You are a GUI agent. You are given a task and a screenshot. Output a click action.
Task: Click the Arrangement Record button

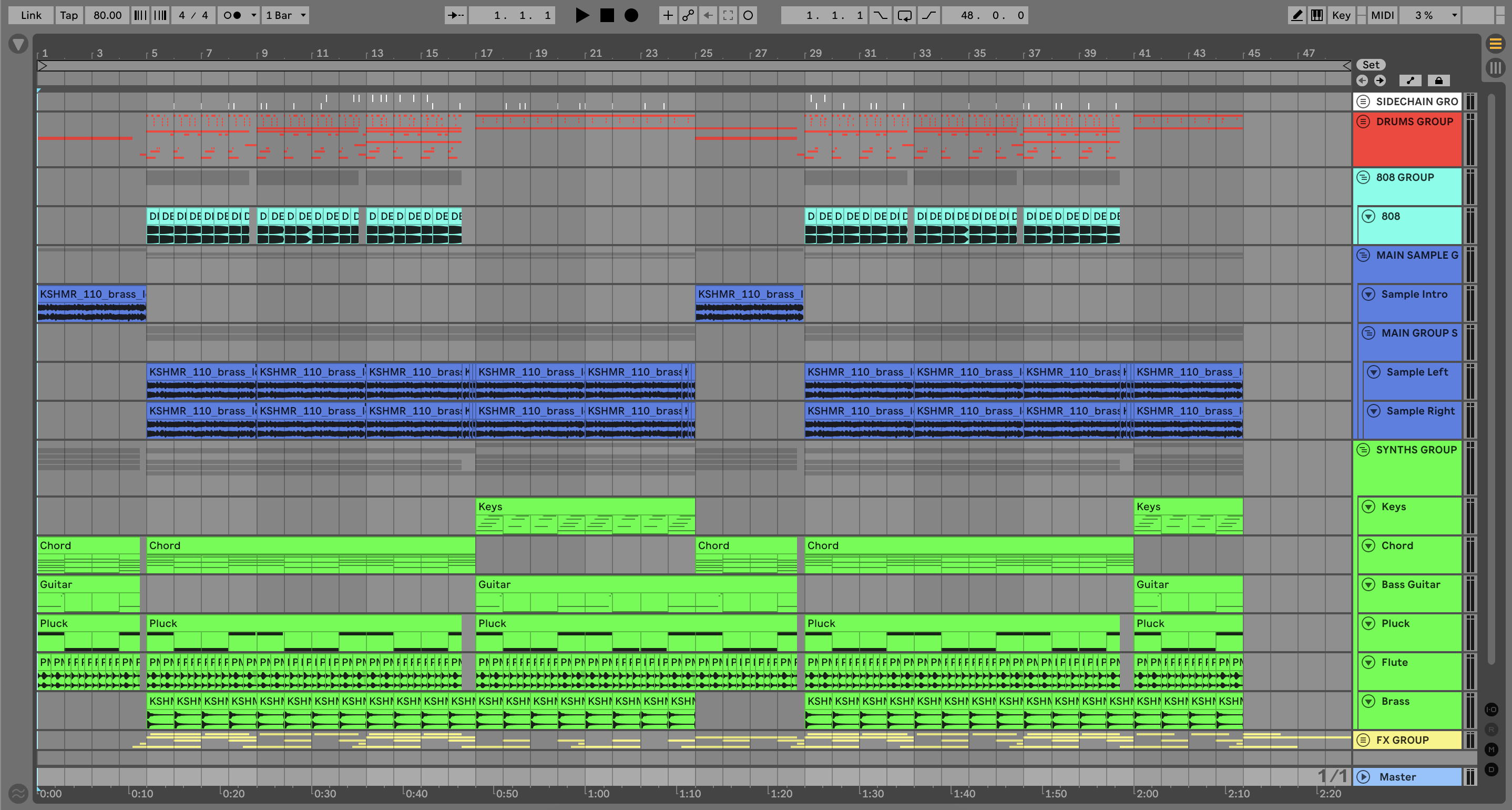click(631, 15)
